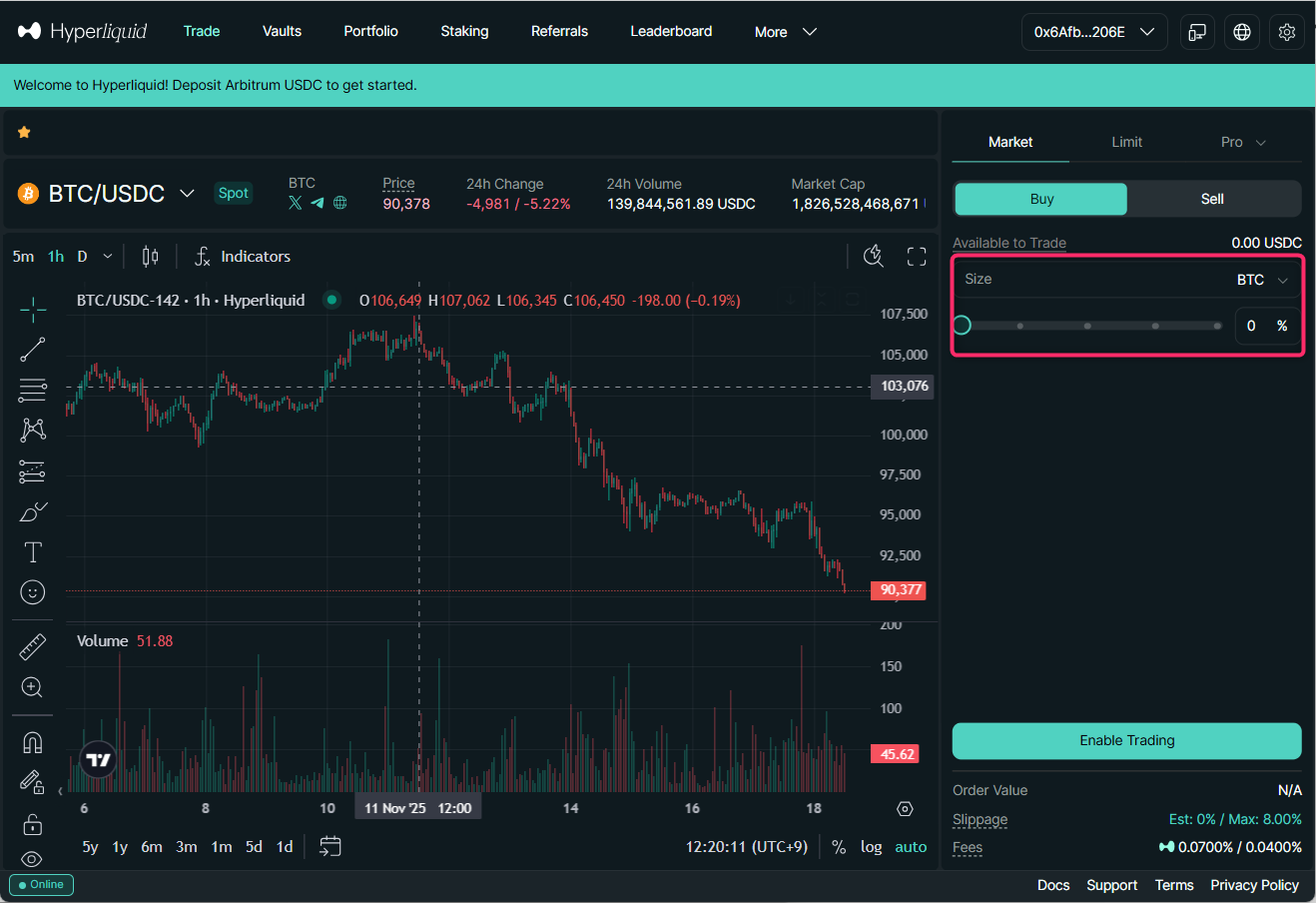
Task: Select the trend line drawing tool
Action: point(33,349)
